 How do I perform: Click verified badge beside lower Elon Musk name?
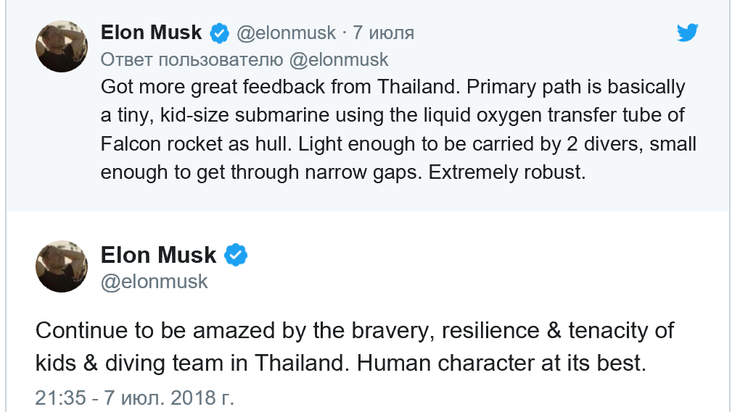coord(235,255)
